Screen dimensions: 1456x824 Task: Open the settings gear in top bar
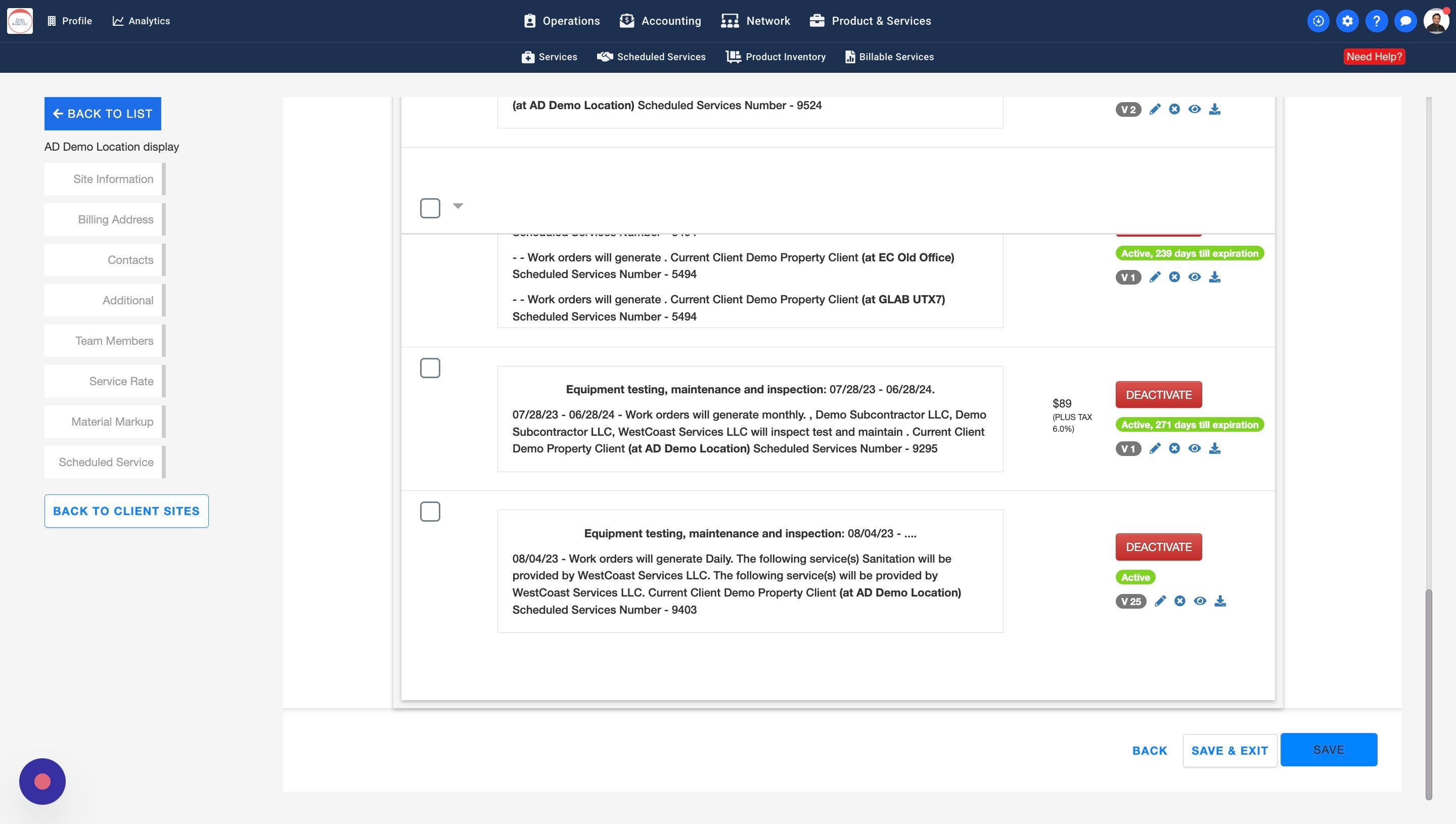(1347, 21)
